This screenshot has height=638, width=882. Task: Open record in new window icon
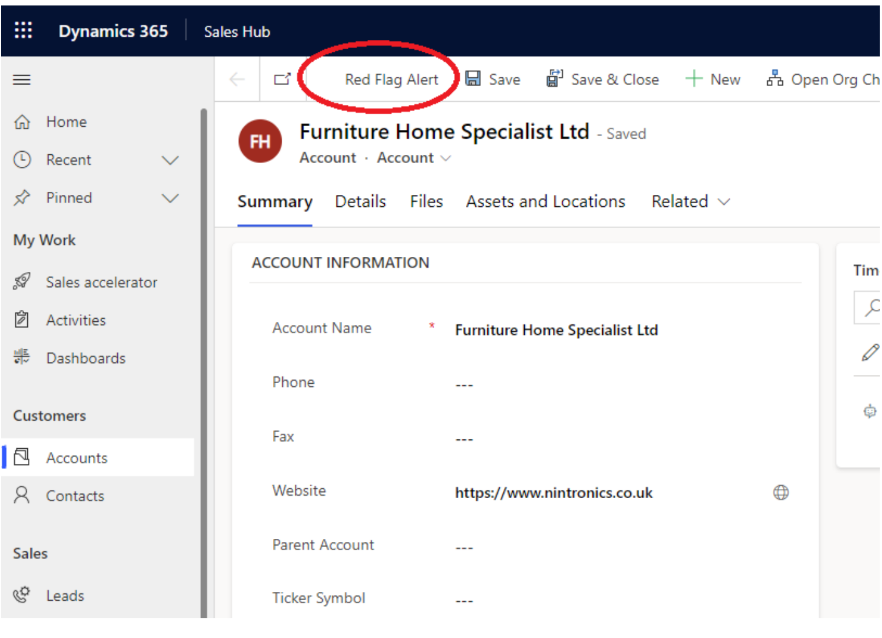(x=282, y=79)
